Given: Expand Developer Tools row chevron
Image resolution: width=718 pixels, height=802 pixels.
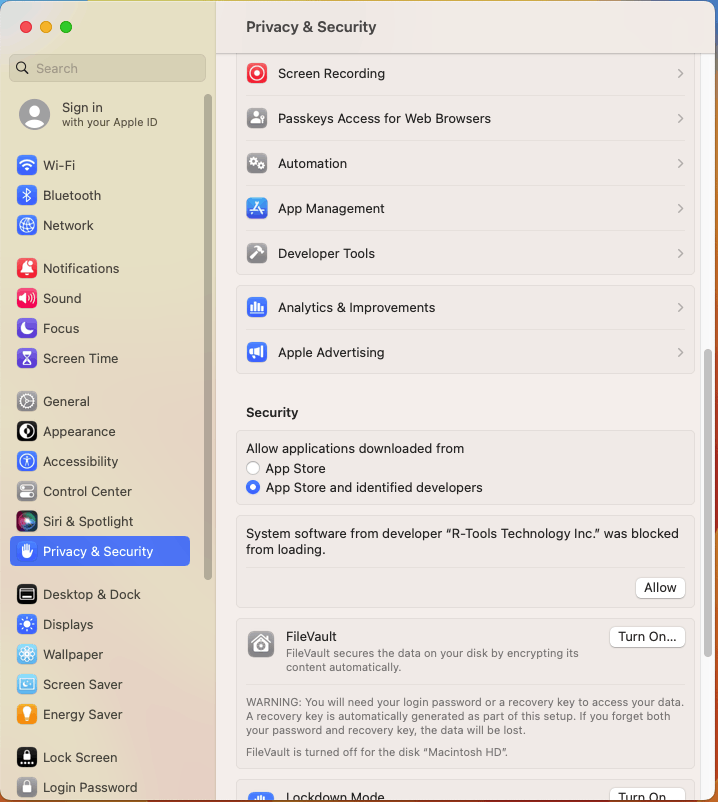Looking at the screenshot, I should tap(680, 254).
